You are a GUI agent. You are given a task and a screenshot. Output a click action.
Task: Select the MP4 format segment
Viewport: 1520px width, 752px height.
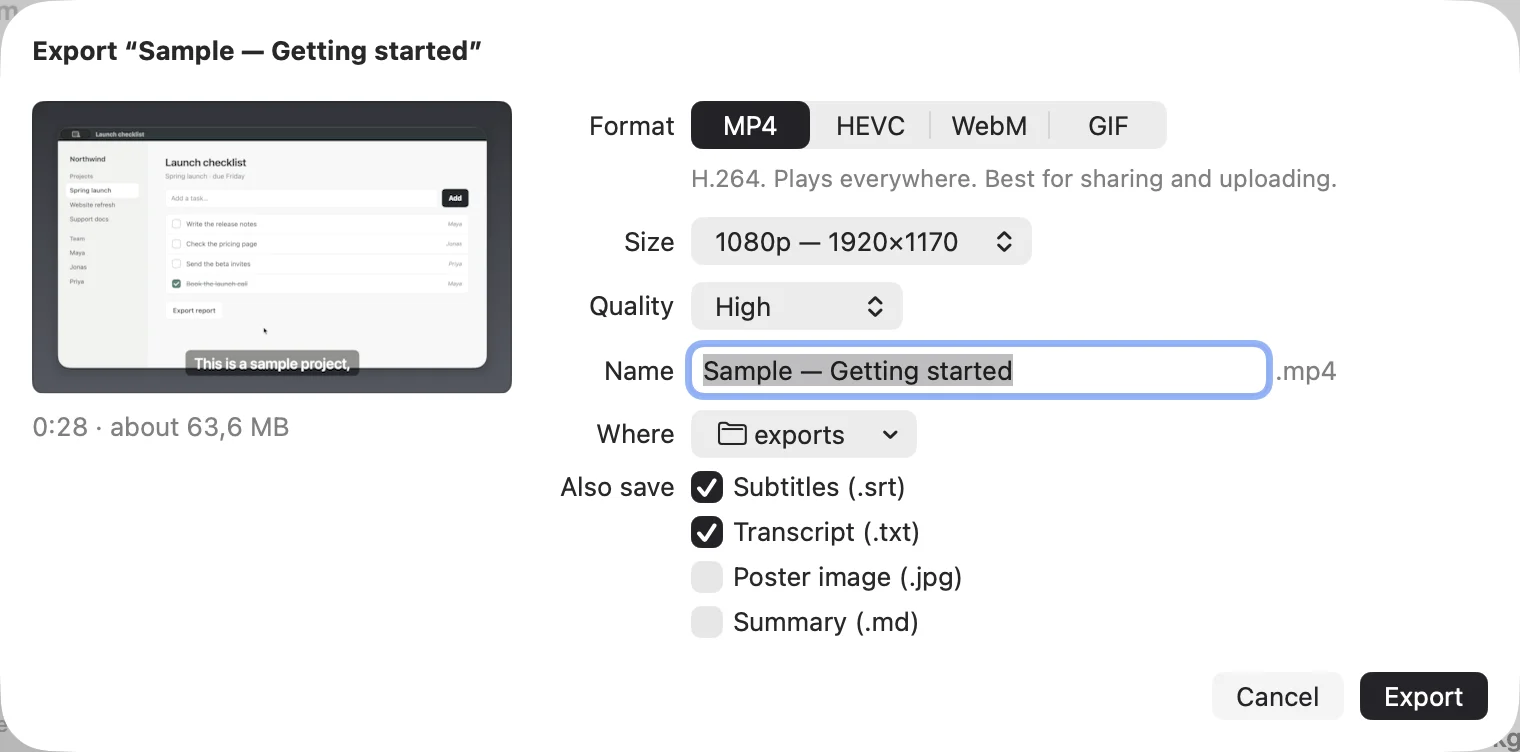pos(750,126)
